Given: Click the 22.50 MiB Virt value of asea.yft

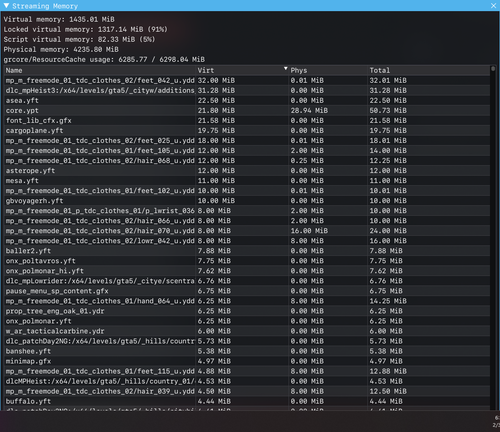Looking at the screenshot, I should 216,100.
